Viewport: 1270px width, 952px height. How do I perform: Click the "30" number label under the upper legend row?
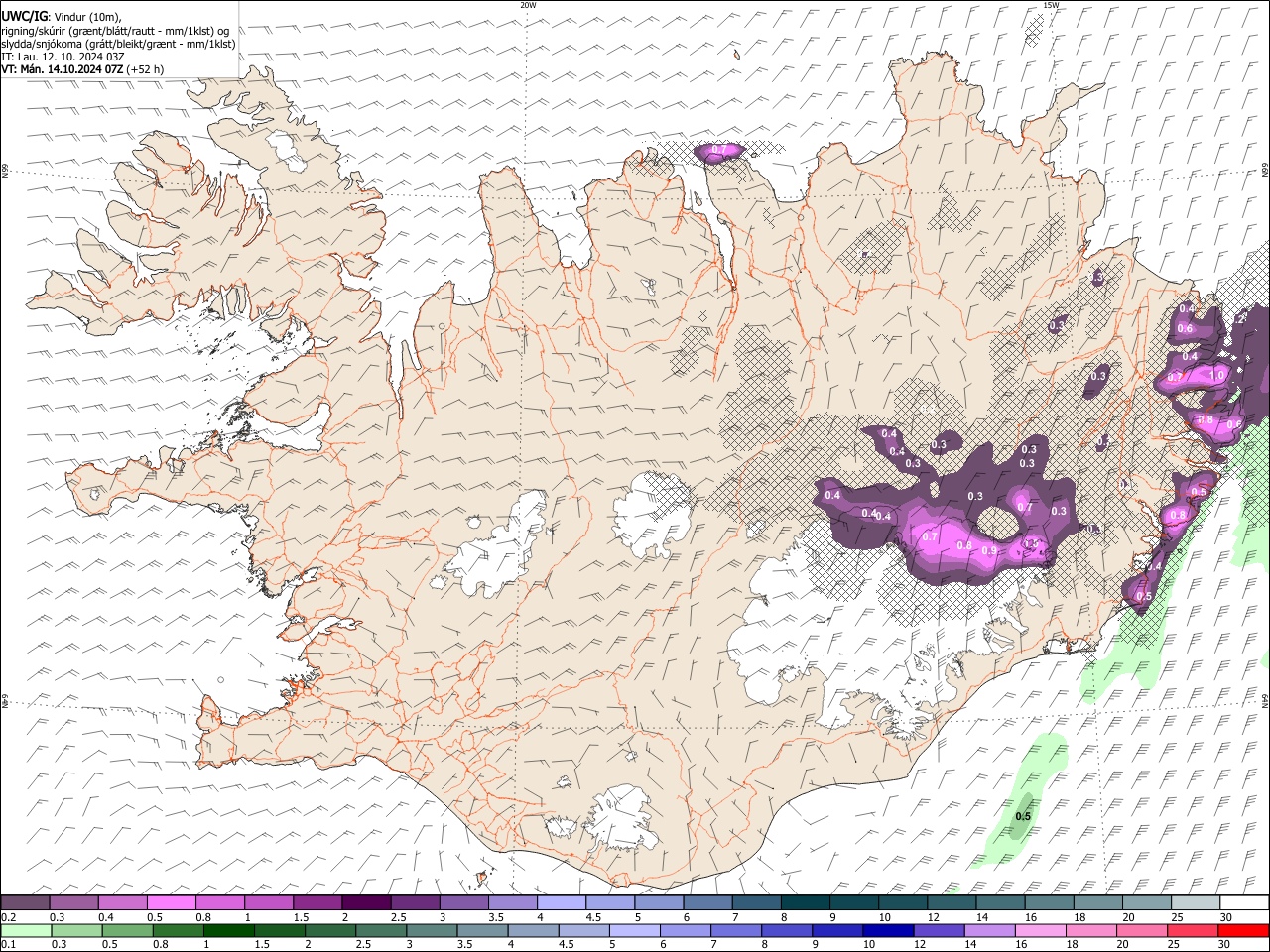coord(1225,917)
